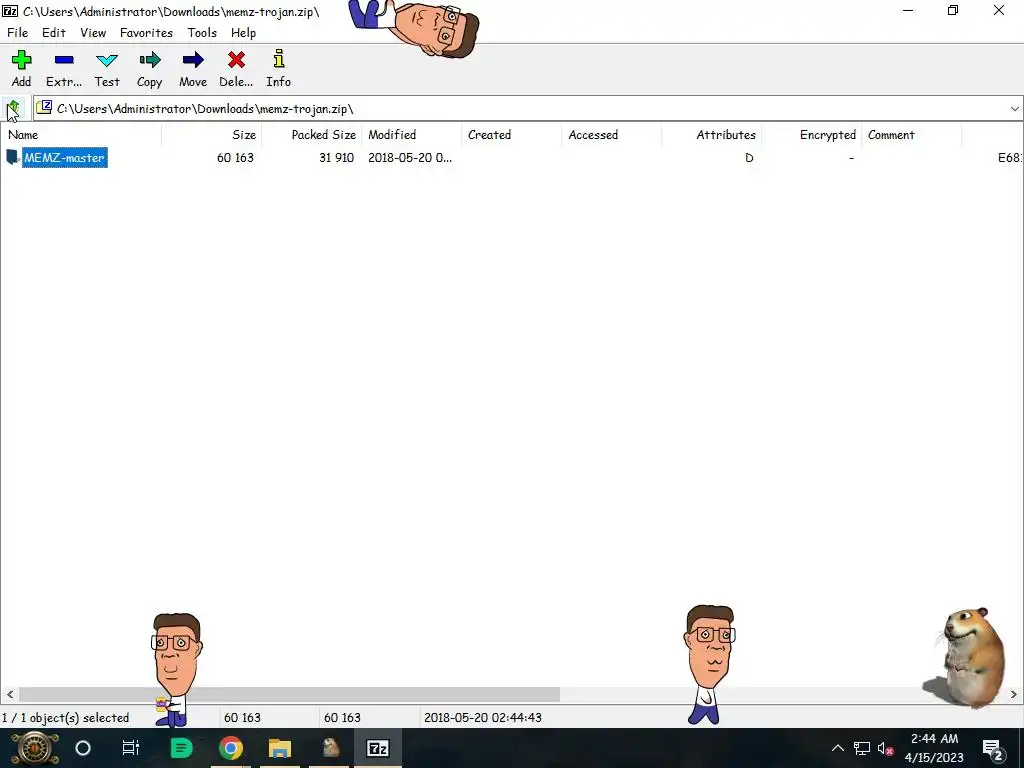Click the zip icon in address bar
Image resolution: width=1024 pixels, height=768 pixels.
44,108
